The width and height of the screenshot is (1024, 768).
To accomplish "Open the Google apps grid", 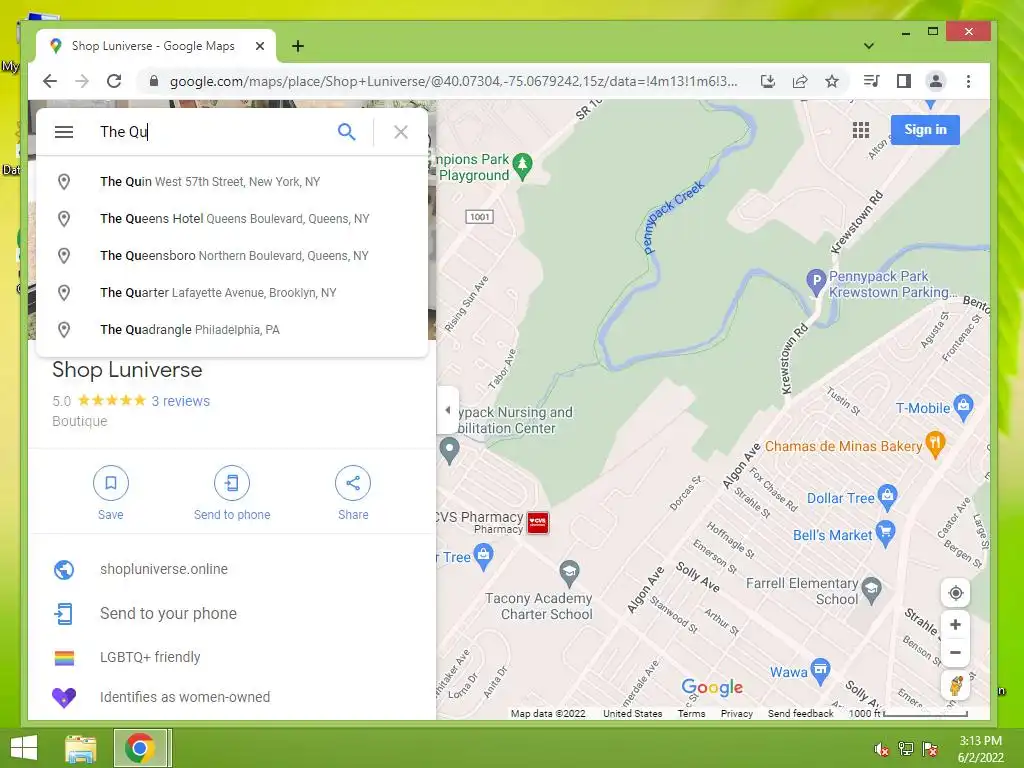I will point(861,130).
